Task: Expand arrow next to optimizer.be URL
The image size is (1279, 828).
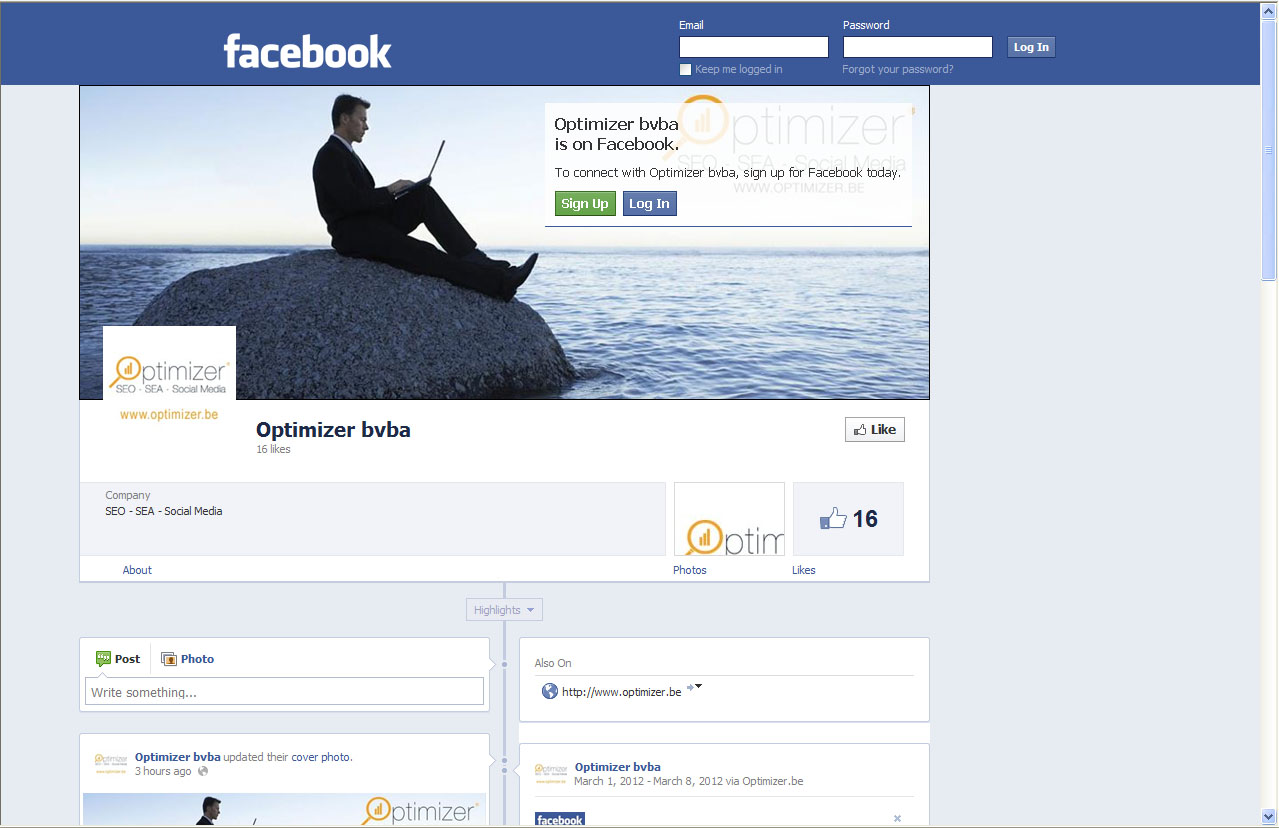Action: pyautogui.click(x=697, y=686)
